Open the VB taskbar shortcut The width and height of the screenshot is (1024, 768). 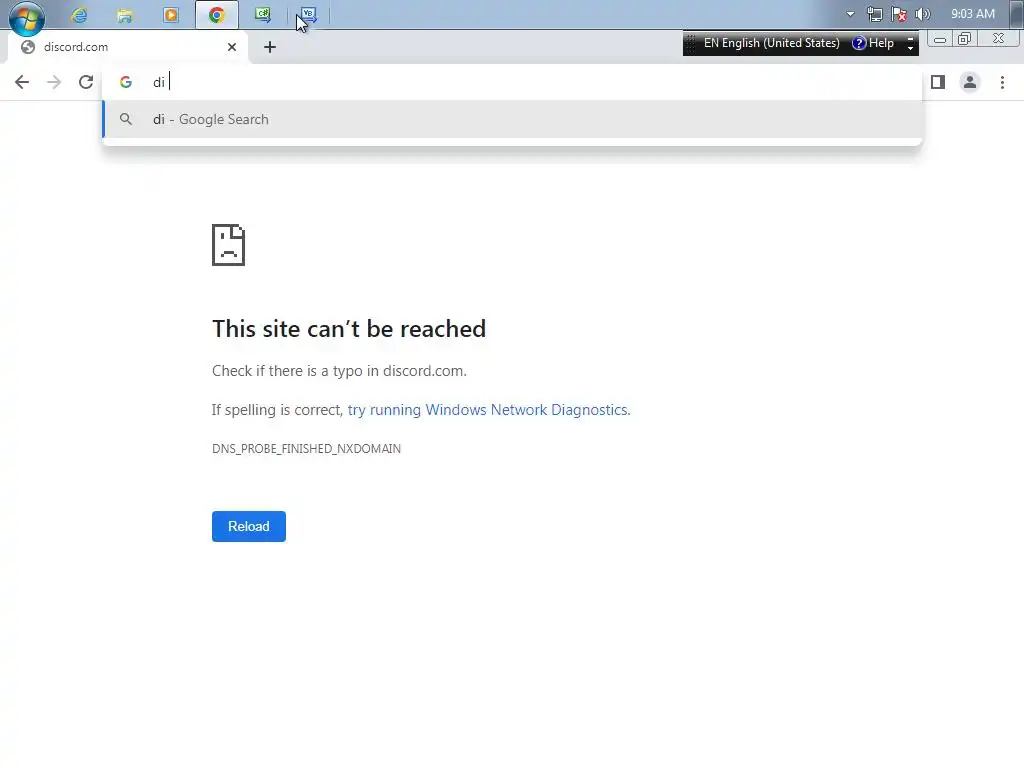(x=308, y=15)
